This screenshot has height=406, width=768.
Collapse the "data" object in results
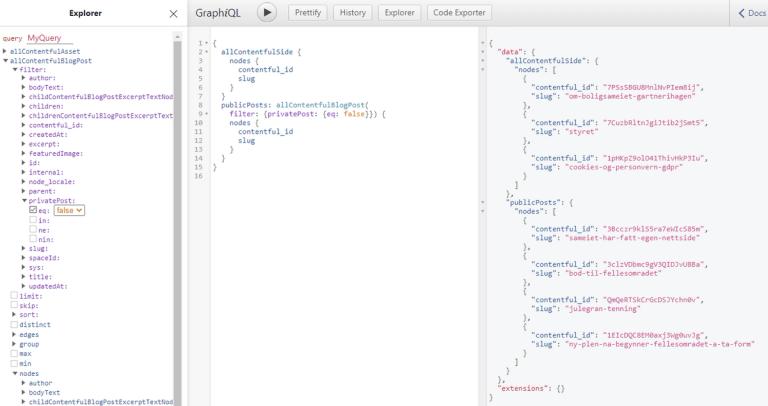tap(482, 51)
